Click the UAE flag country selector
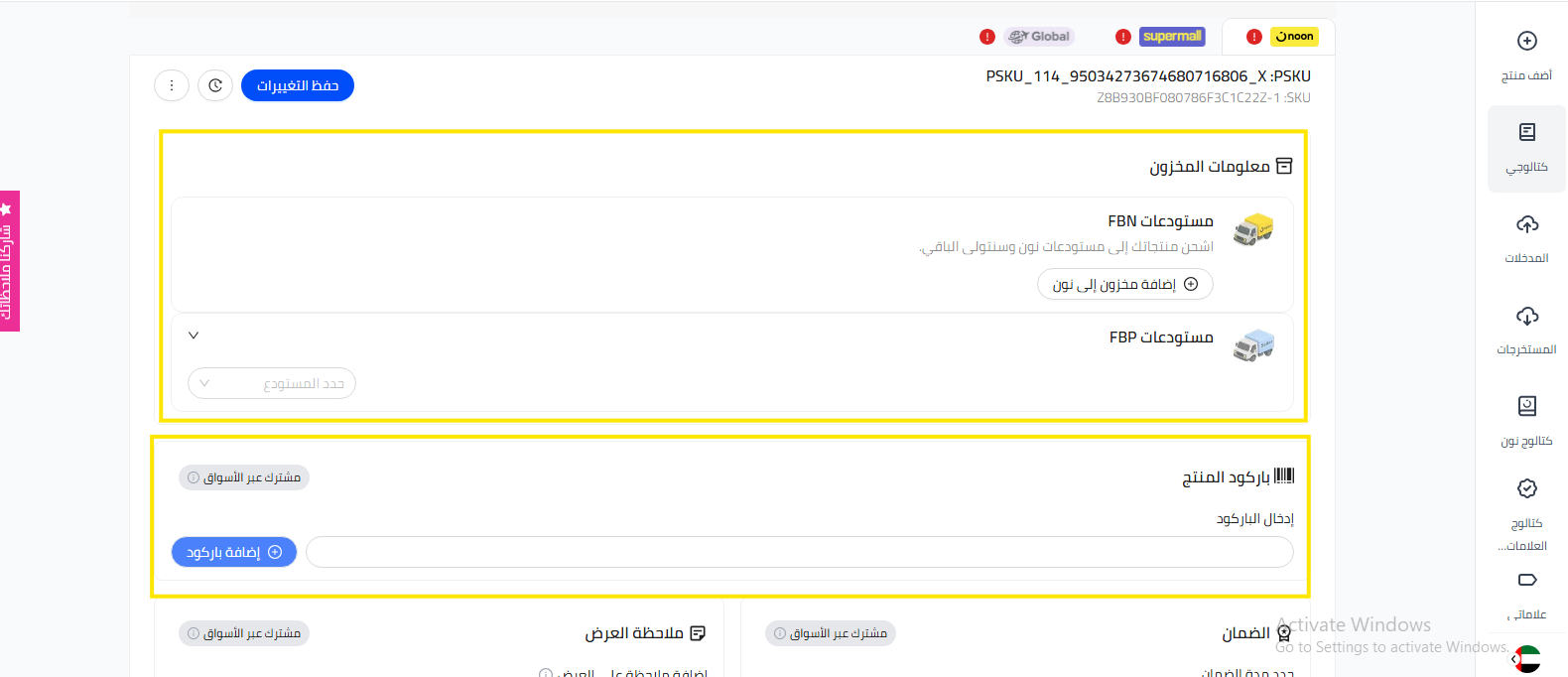This screenshot has height=677, width=1568. (x=1528, y=658)
